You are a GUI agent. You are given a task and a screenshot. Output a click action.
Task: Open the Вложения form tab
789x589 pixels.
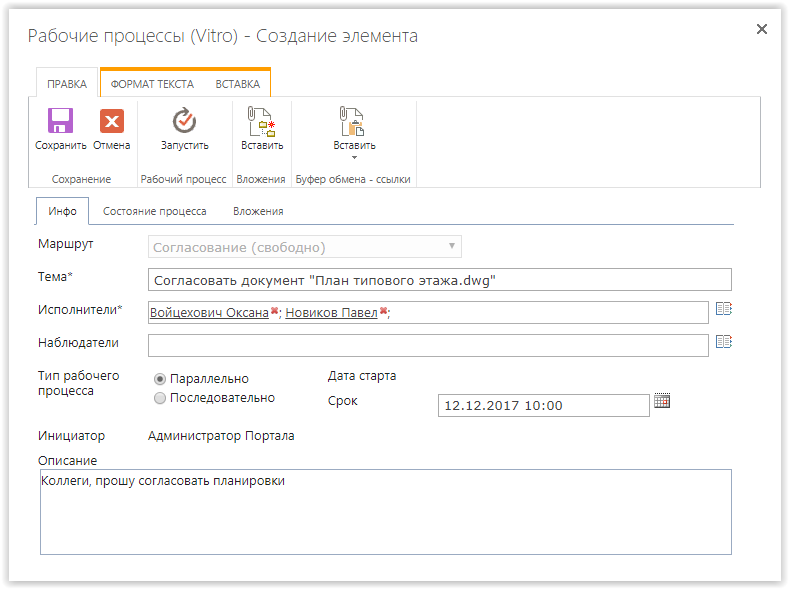click(x=258, y=211)
